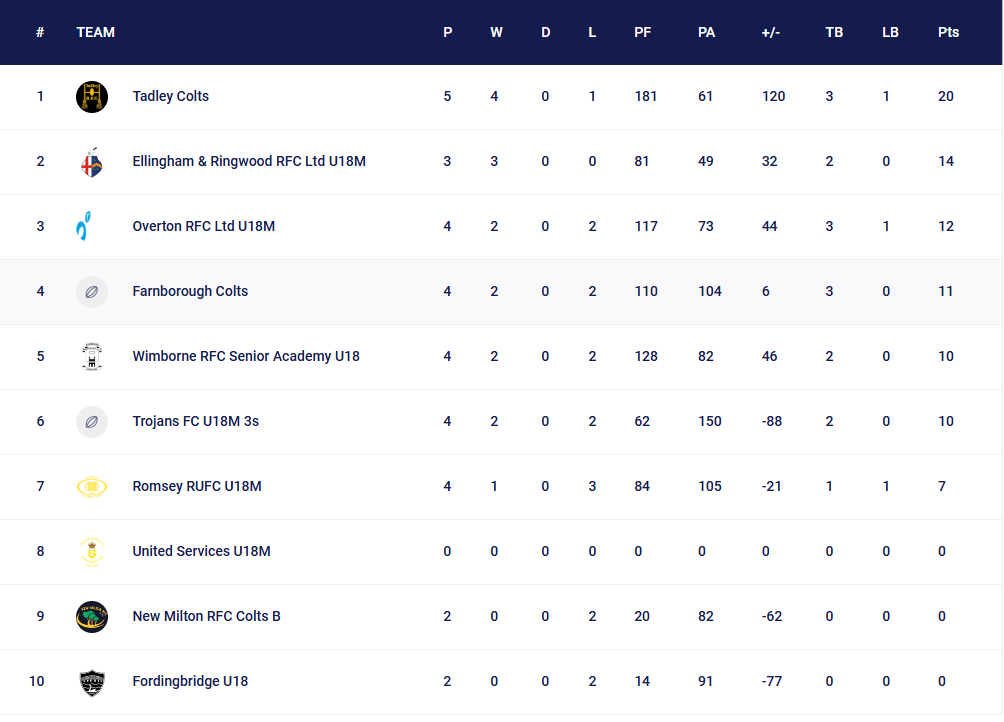Click the Romsey RUFC yellow badge

click(92, 487)
